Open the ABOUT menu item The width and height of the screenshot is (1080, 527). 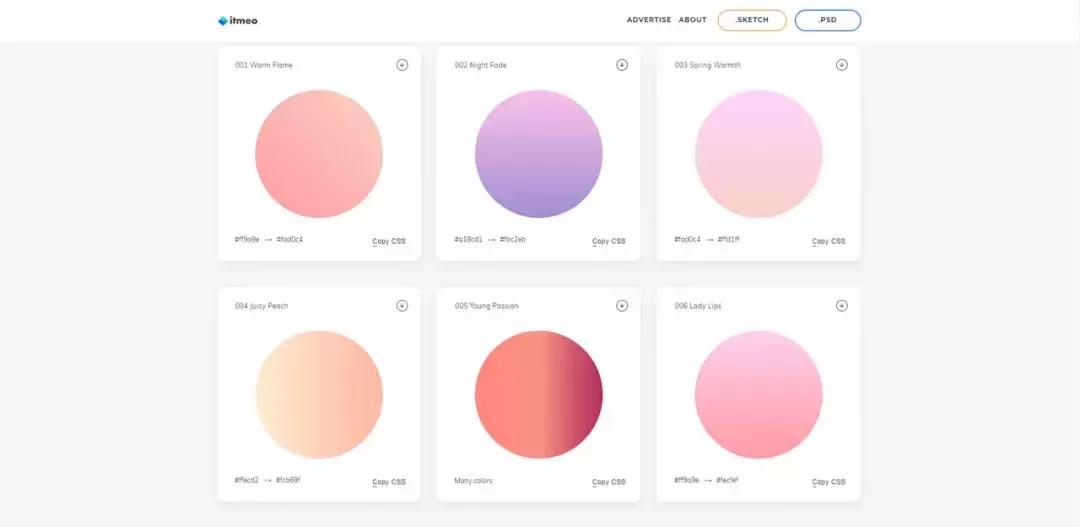coord(693,20)
